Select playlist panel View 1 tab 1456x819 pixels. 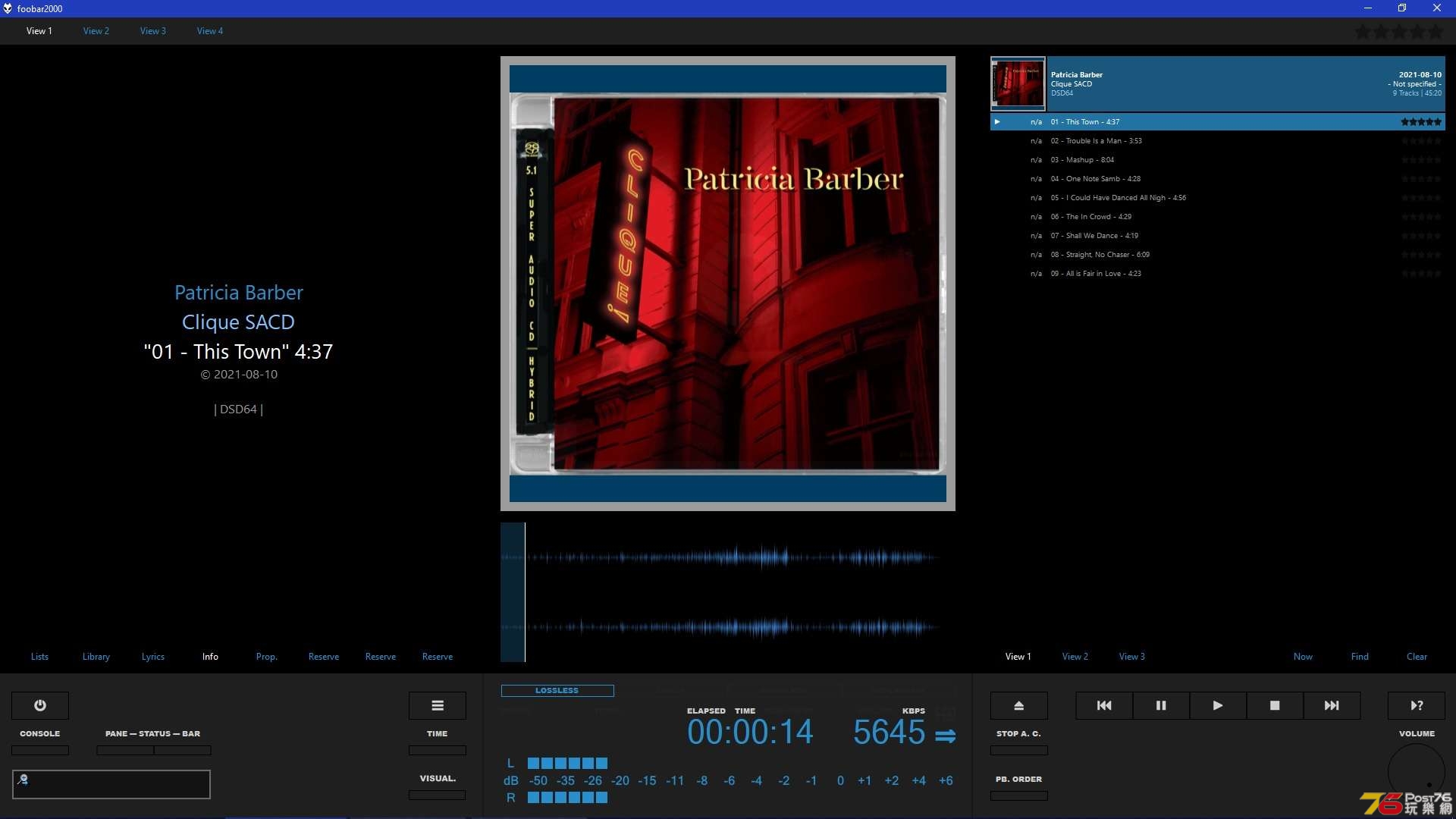(1018, 657)
